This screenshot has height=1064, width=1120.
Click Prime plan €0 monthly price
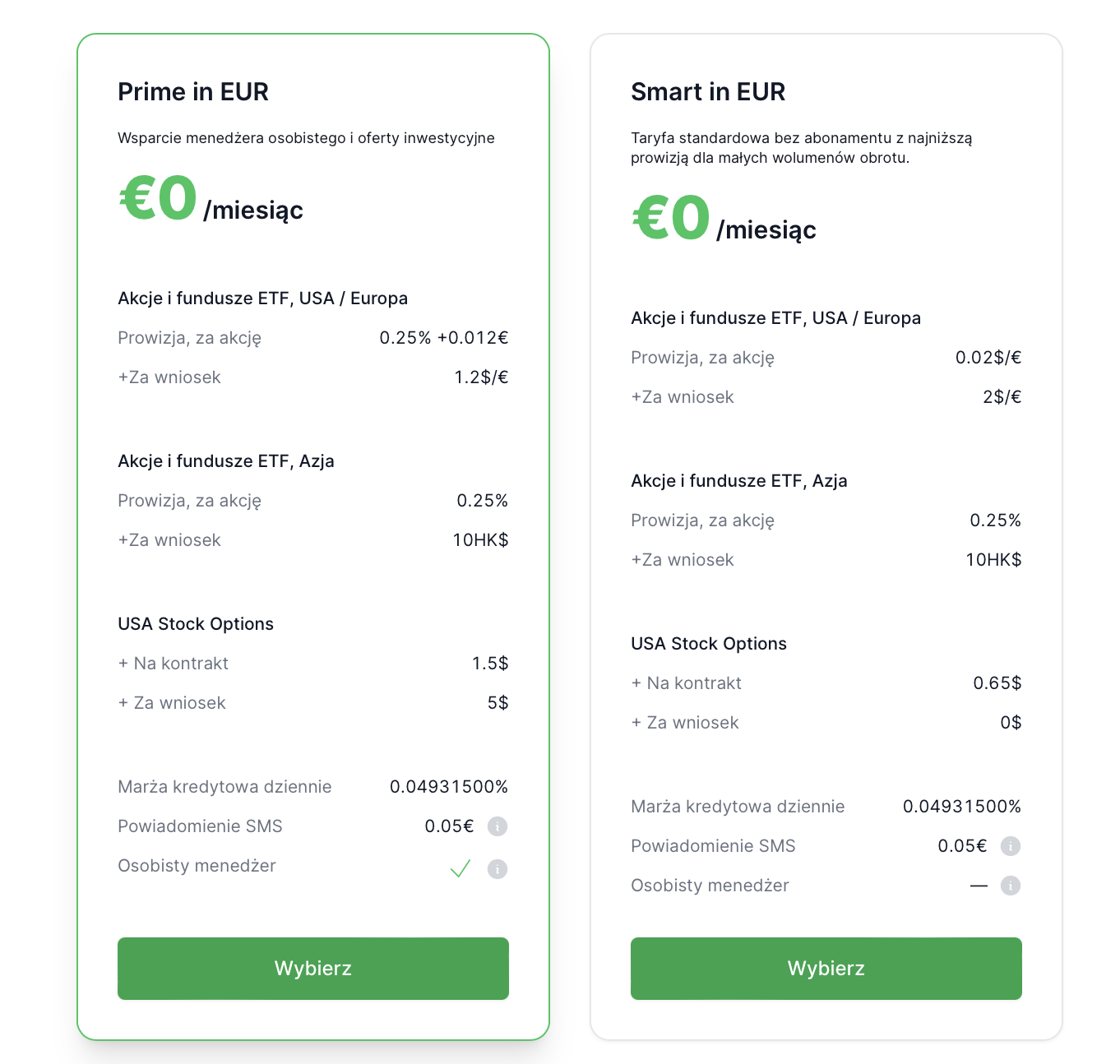(159, 200)
